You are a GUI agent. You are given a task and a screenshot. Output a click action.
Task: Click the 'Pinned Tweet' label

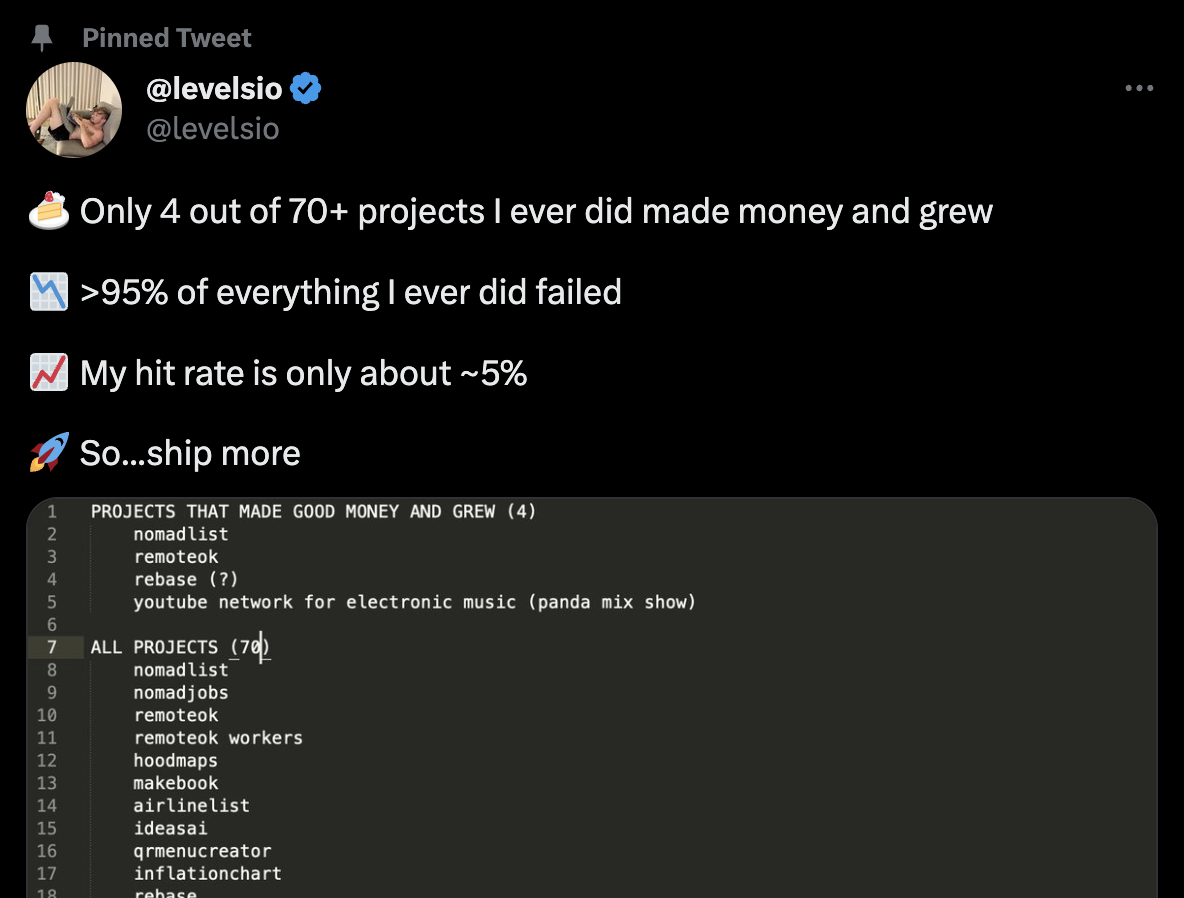tap(166, 37)
